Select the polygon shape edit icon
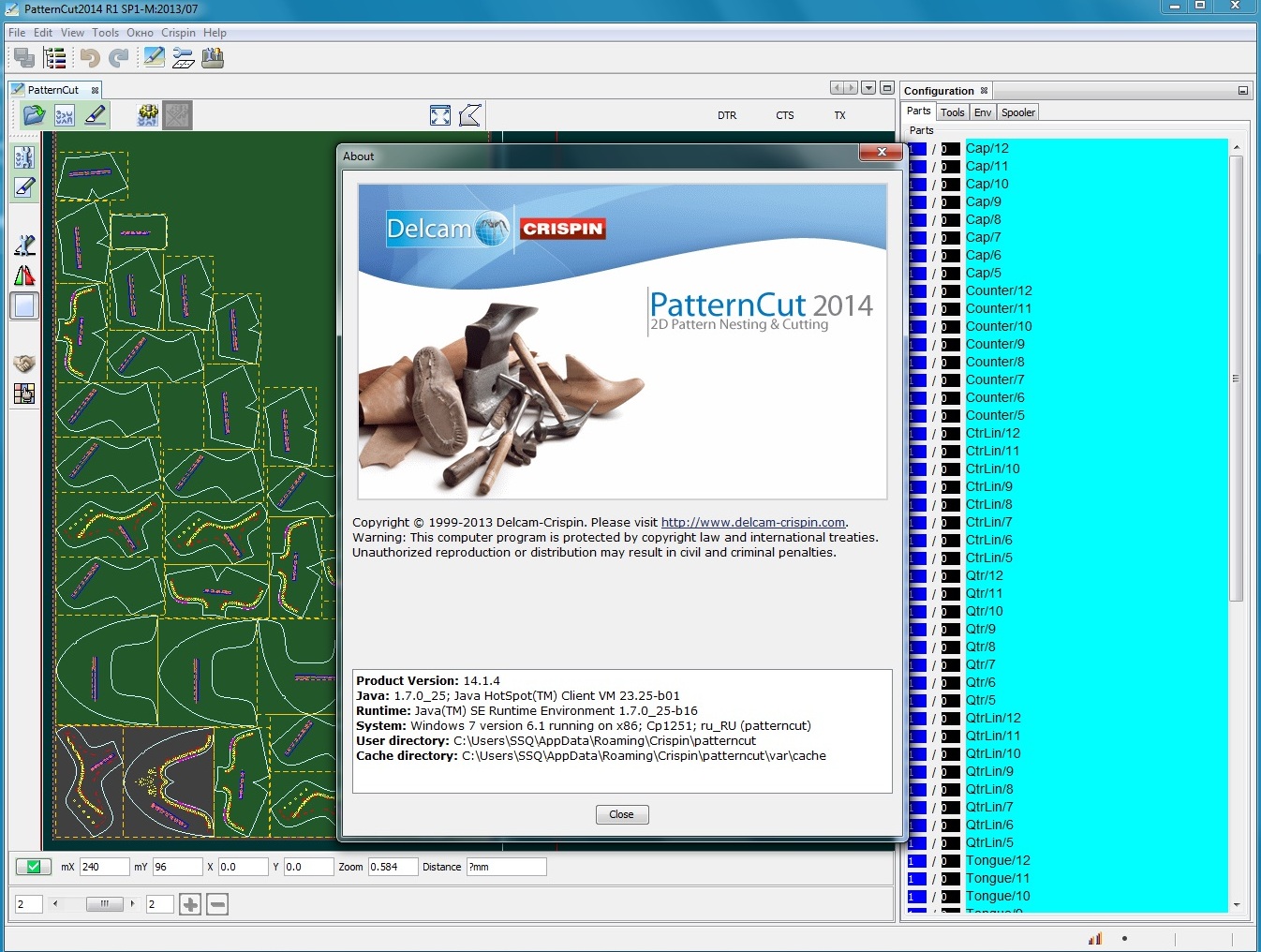The image size is (1261, 952). pos(470,115)
